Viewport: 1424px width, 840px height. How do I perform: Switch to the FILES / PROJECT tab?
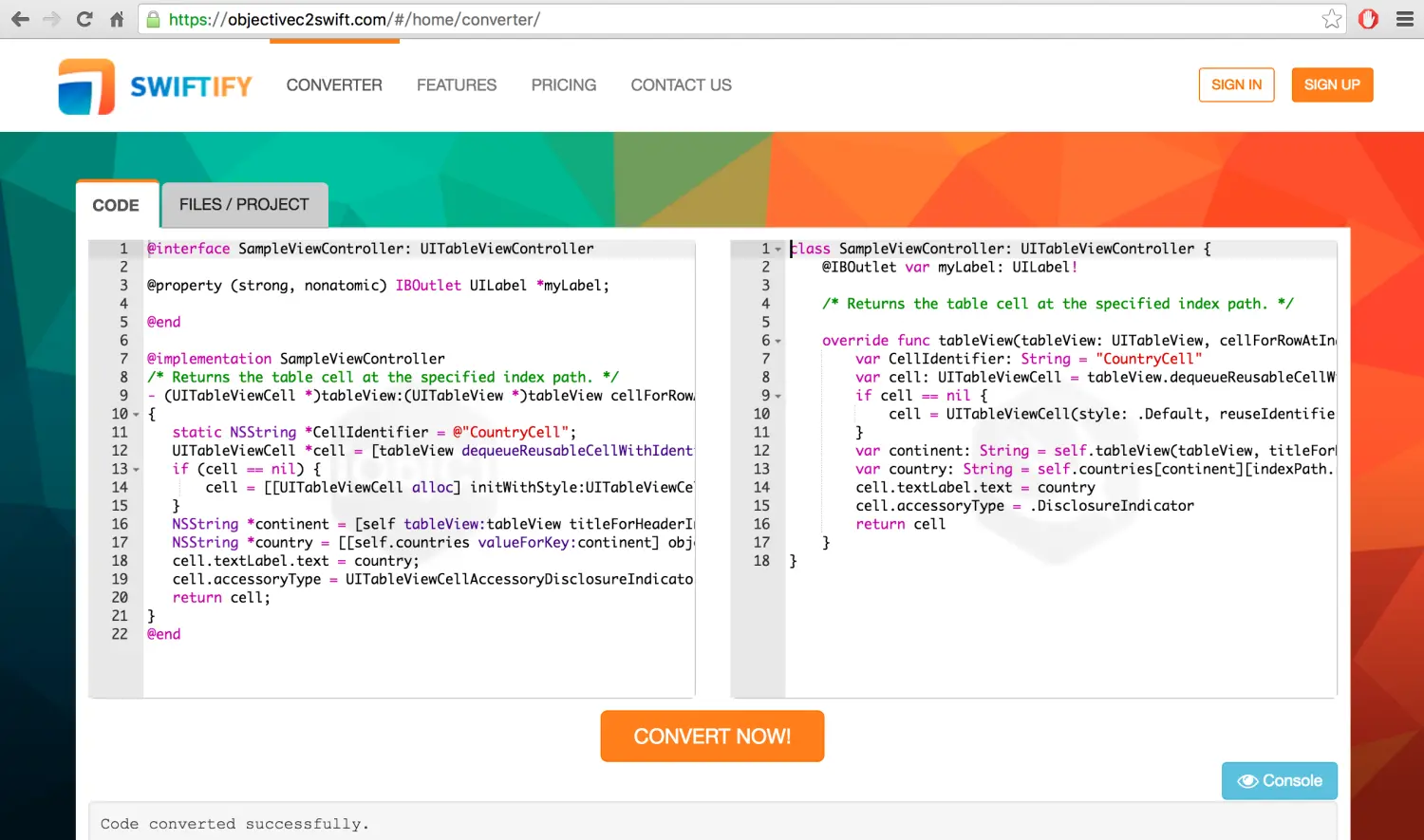[x=244, y=205]
